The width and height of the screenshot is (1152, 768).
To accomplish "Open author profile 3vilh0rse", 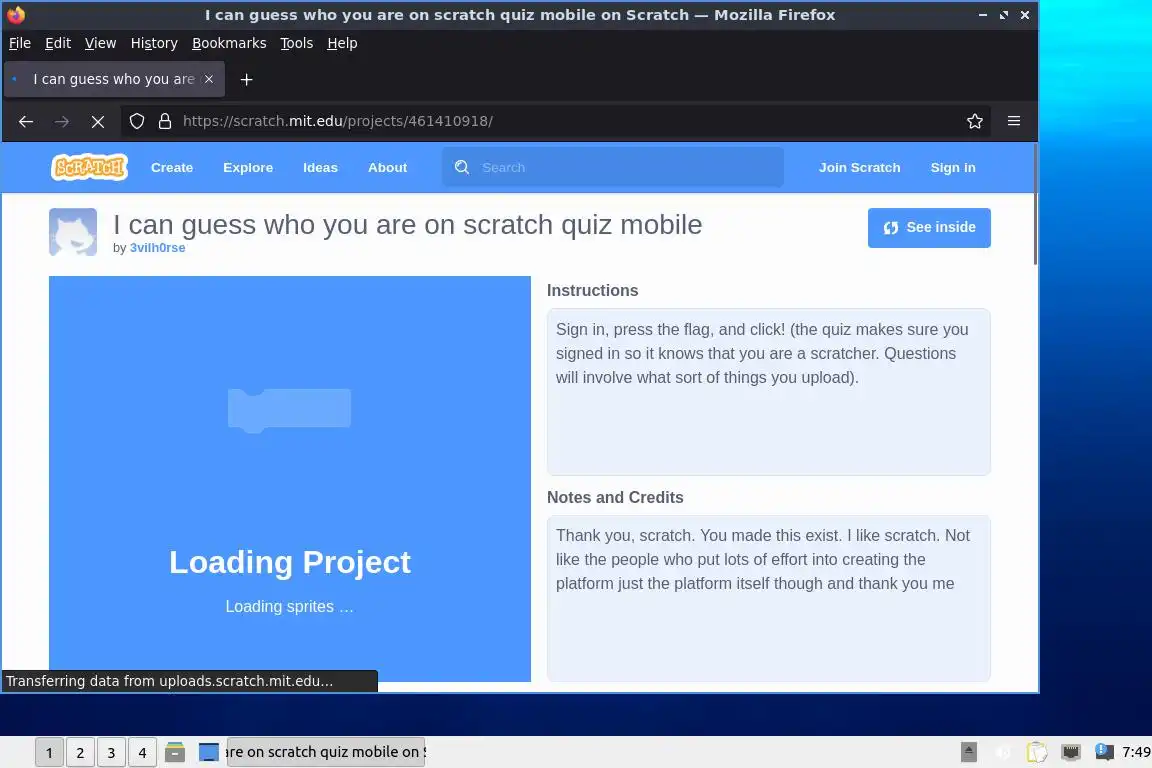I will 157,248.
